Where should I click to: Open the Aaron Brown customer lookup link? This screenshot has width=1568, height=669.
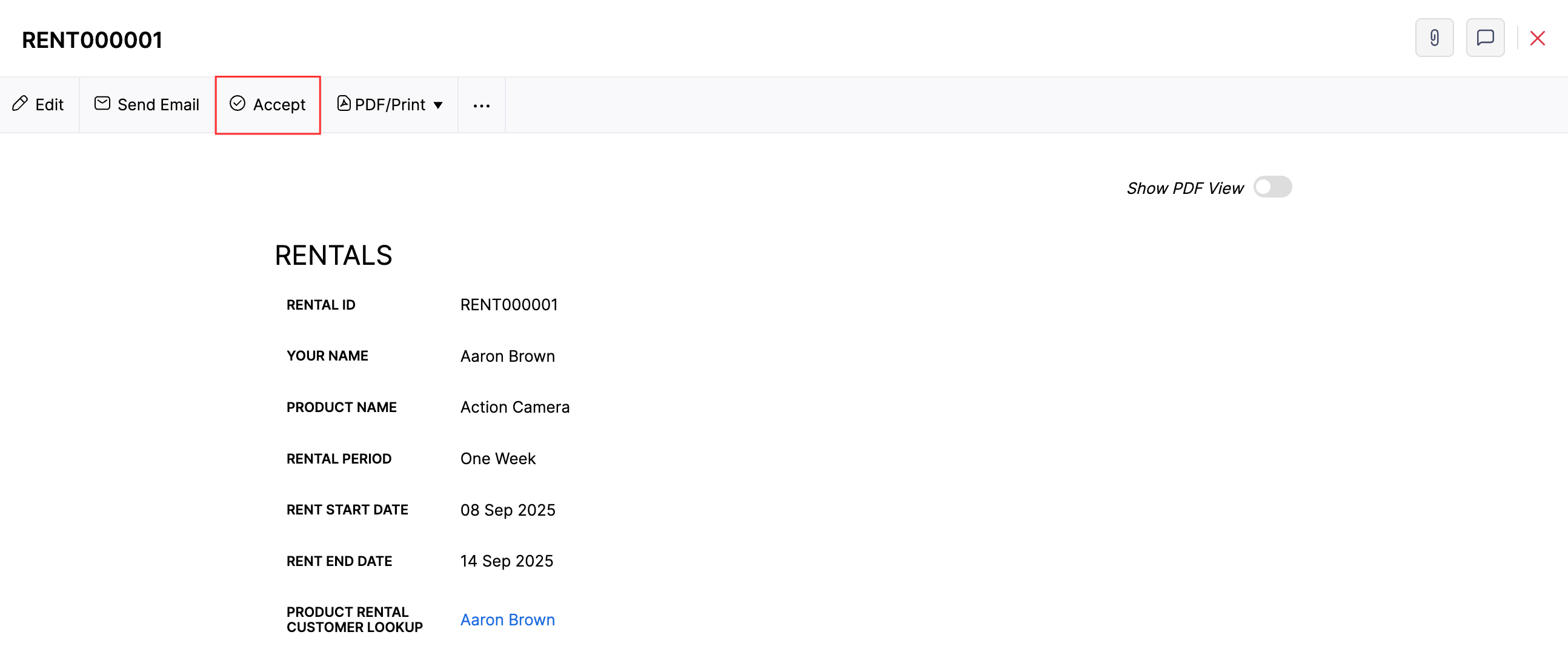click(x=507, y=619)
